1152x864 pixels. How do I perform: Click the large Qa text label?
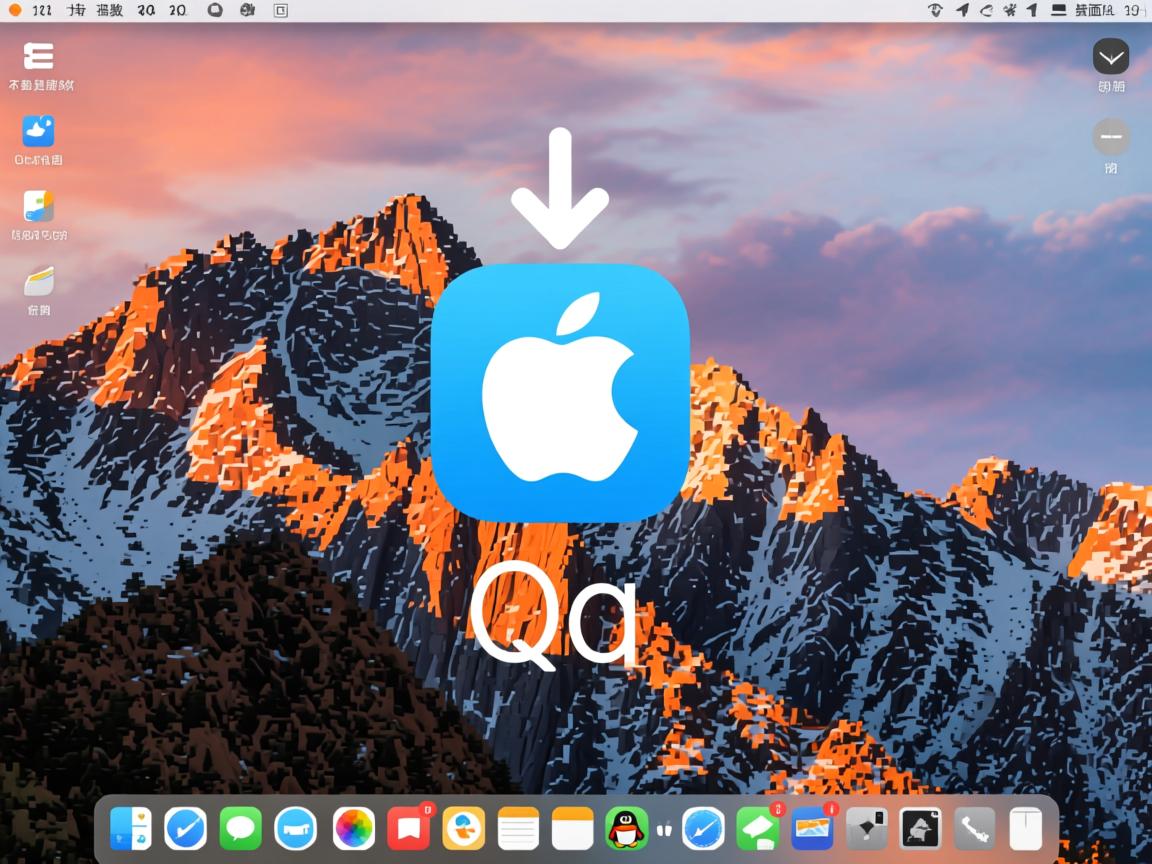[x=555, y=614]
